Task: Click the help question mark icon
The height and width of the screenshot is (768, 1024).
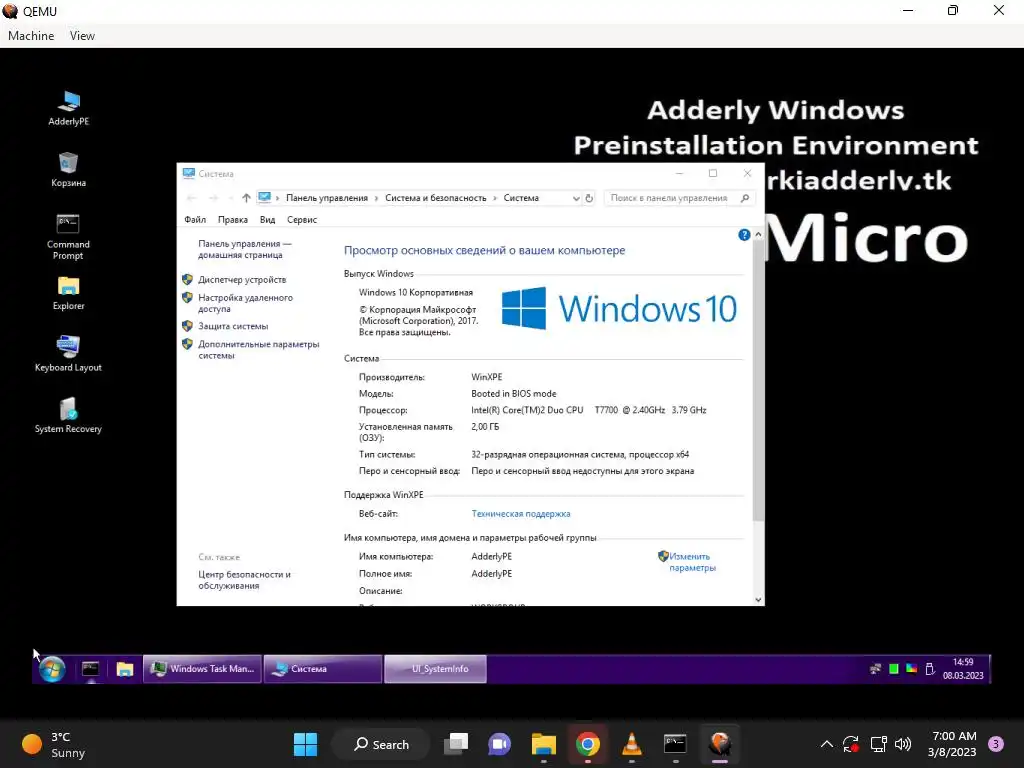Action: [744, 235]
